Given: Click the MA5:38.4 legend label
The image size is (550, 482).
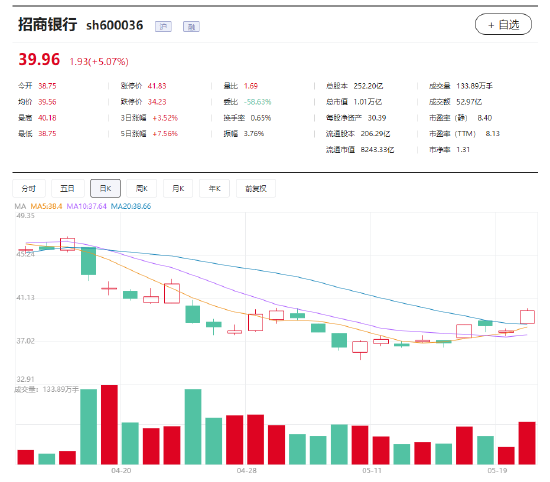Looking at the screenshot, I should pyautogui.click(x=46, y=206).
